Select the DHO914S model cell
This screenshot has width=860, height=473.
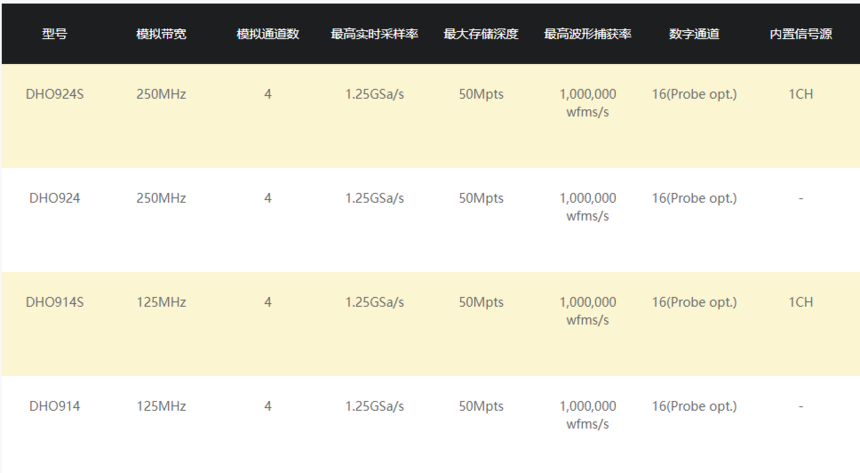pos(54,302)
